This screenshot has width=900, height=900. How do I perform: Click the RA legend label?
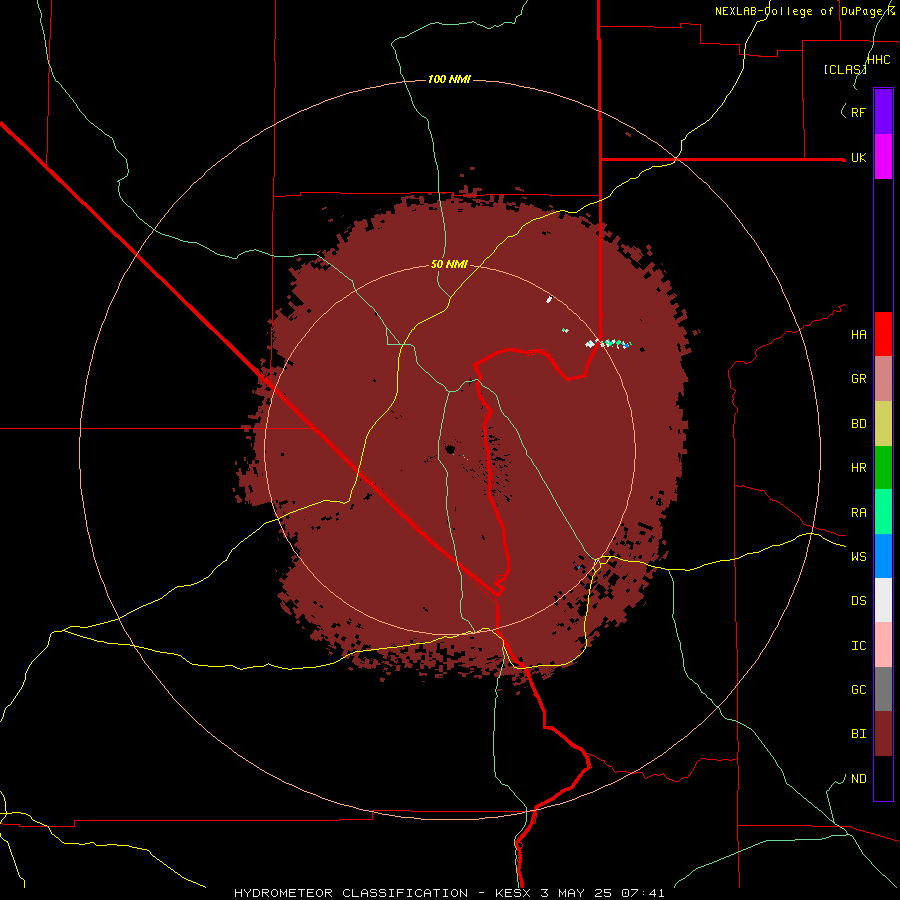[858, 512]
